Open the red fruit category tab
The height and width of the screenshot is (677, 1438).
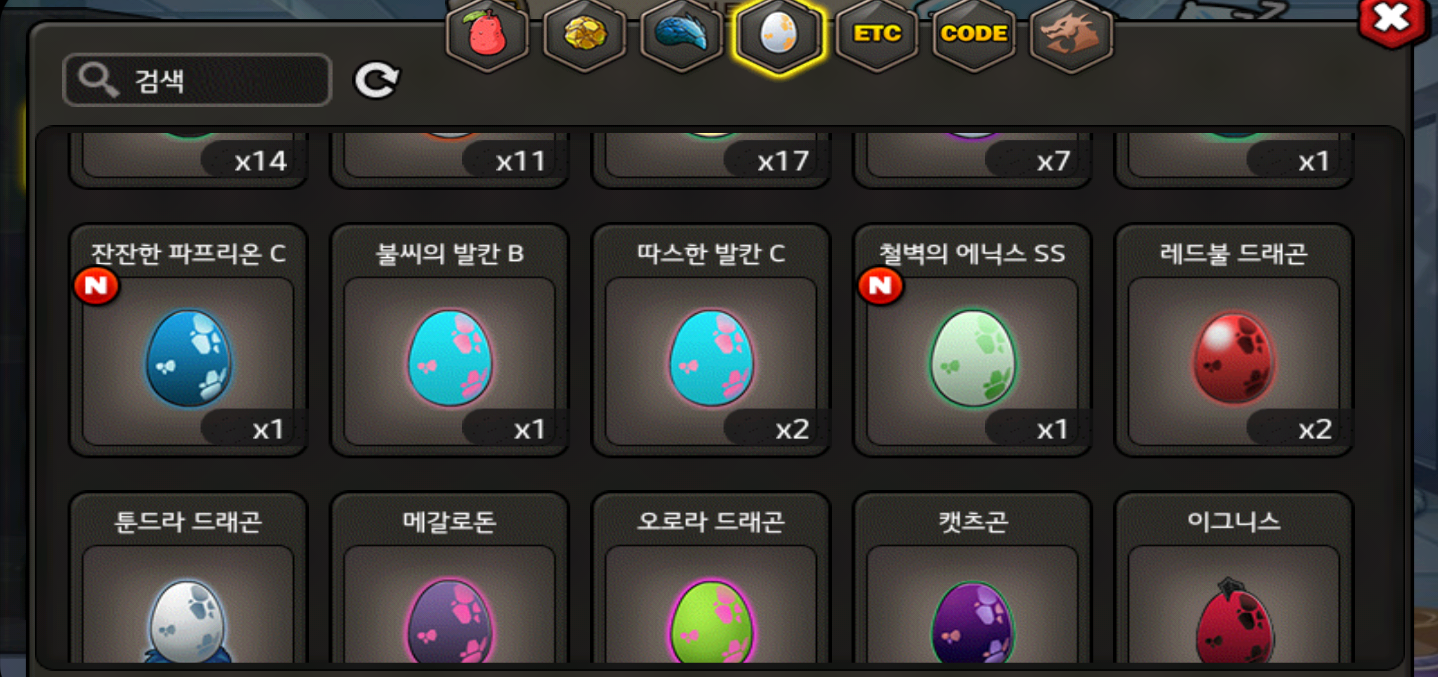(487, 37)
